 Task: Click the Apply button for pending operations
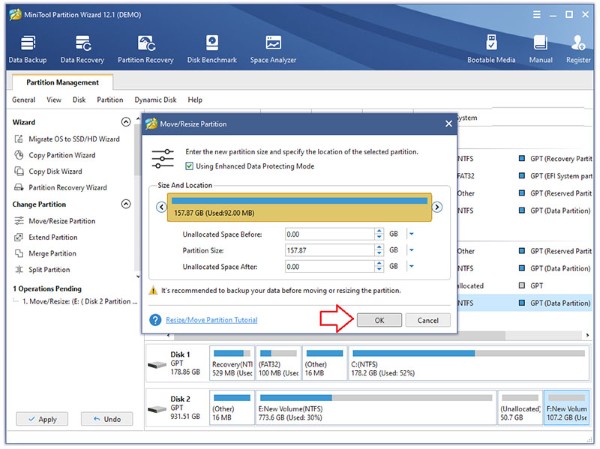pyautogui.click(x=41, y=419)
